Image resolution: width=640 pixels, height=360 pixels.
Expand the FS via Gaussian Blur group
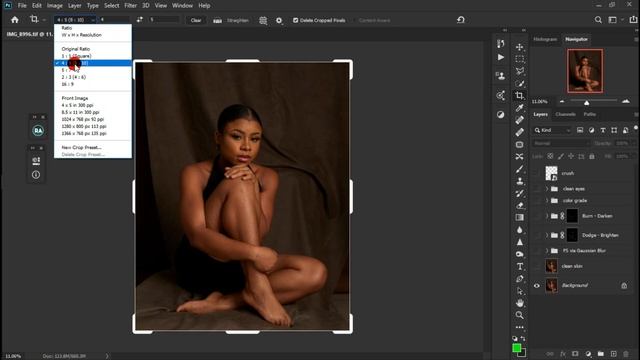click(547, 251)
